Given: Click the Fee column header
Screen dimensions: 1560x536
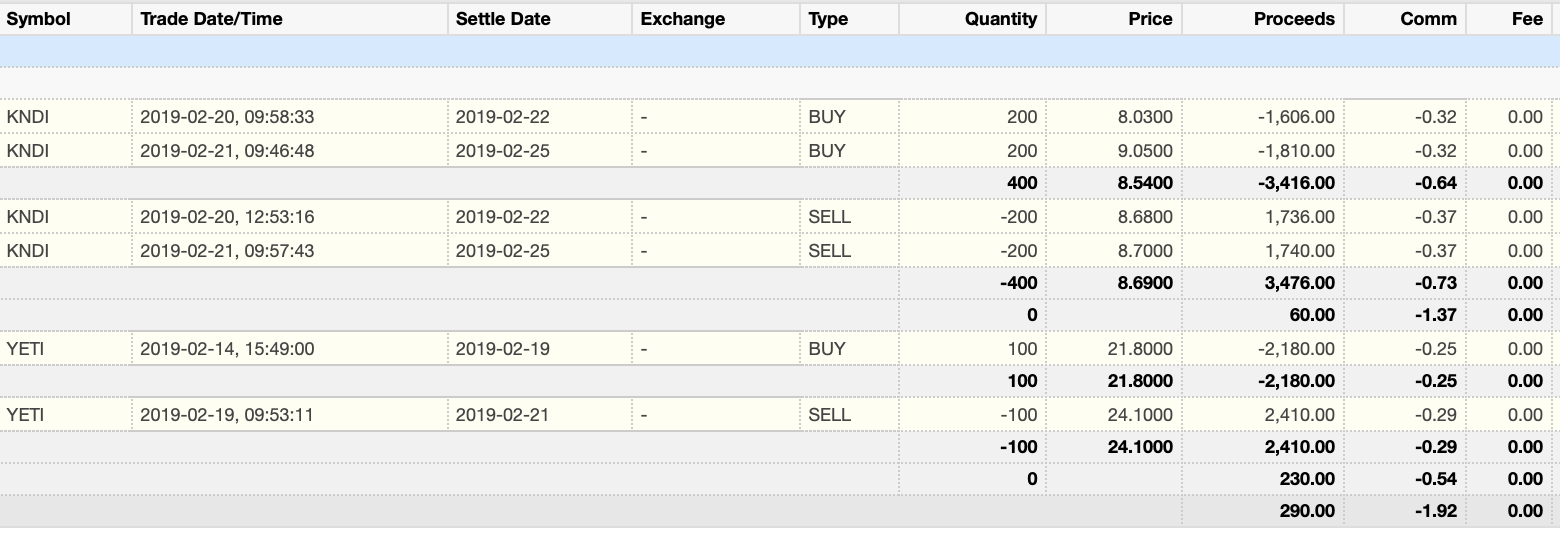Looking at the screenshot, I should pyautogui.click(x=1526, y=19).
